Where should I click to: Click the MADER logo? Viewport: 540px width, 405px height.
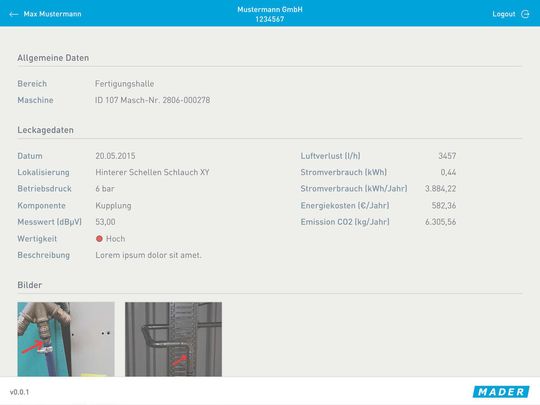(x=501, y=392)
